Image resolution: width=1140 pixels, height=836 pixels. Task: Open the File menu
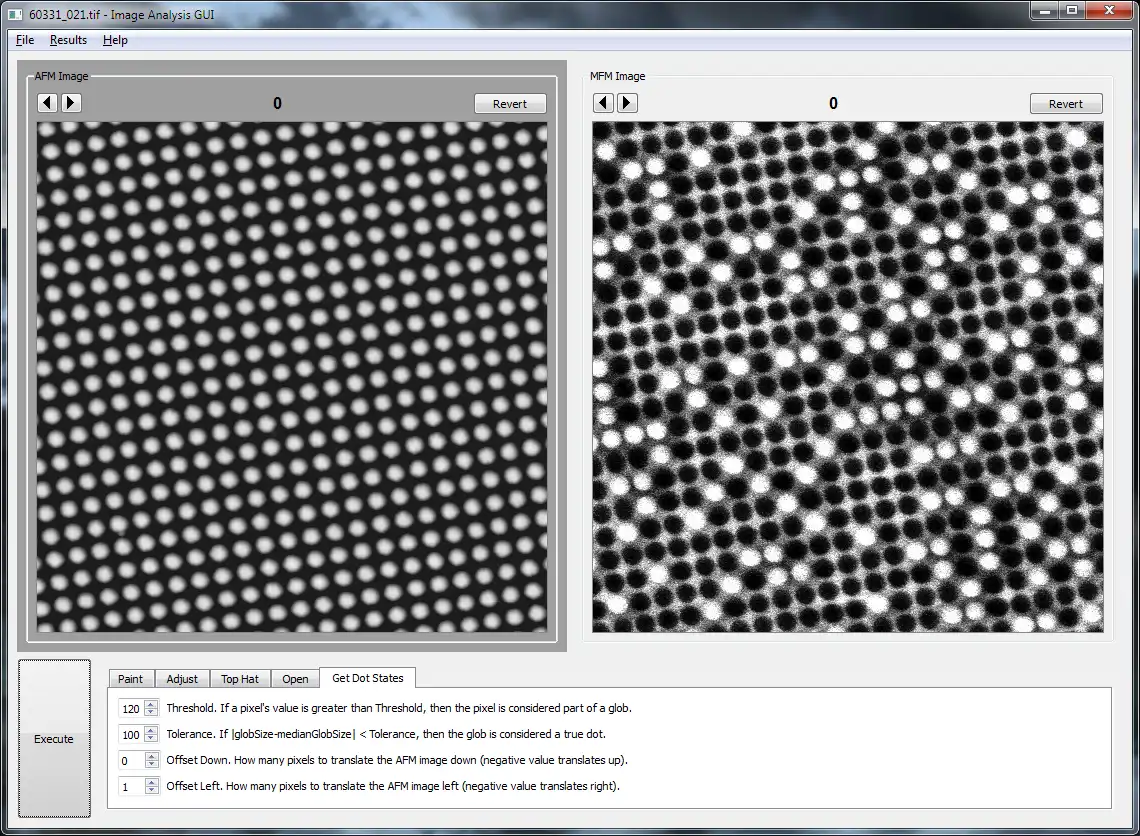point(25,40)
